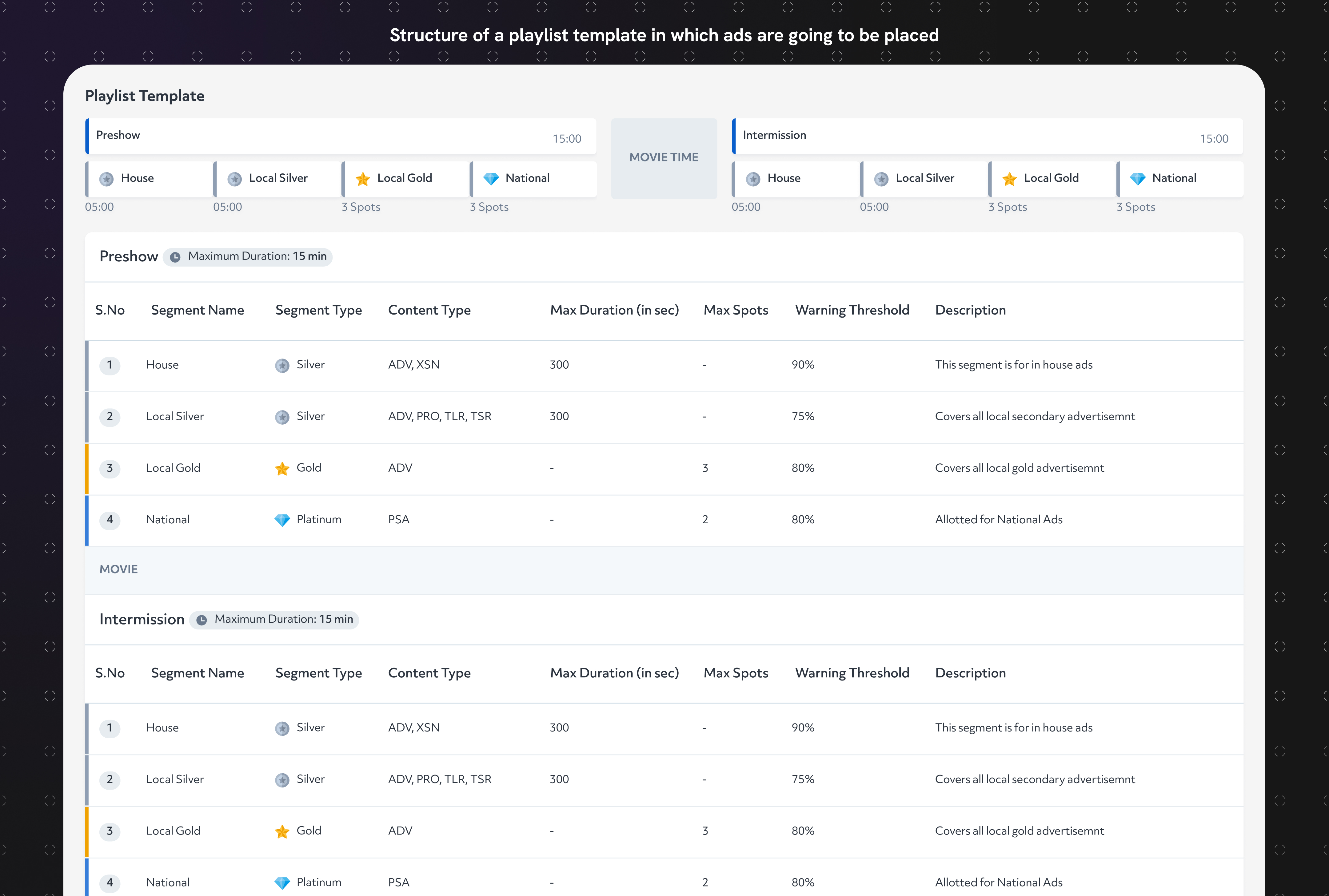Click the silver coin icon on Intermission Local Silver card
This screenshot has width=1329, height=896.
[881, 179]
